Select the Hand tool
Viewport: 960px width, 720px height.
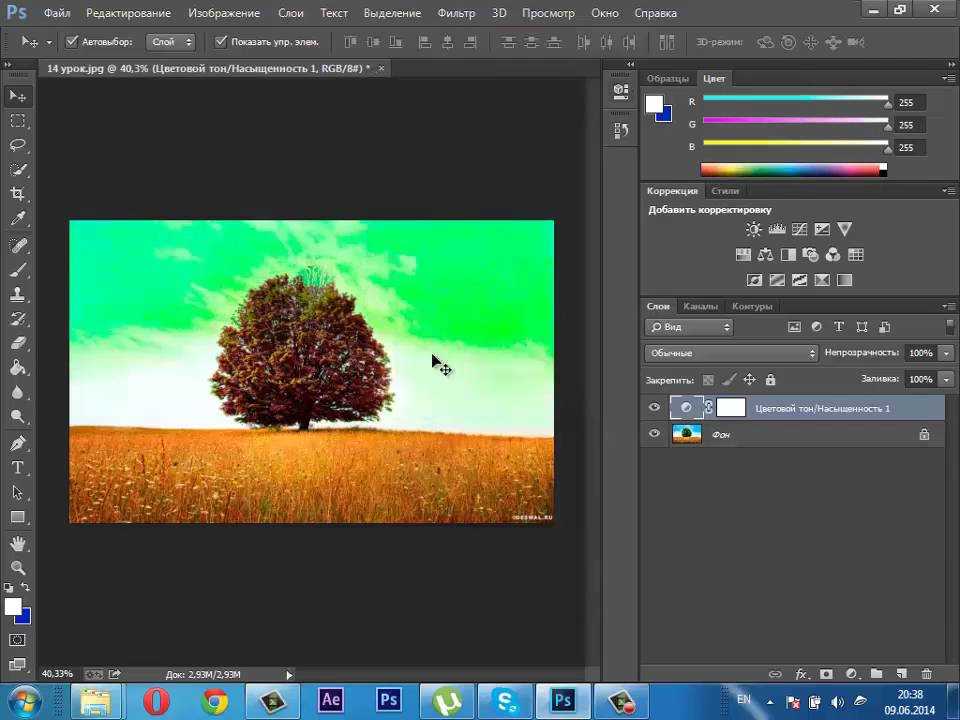pos(17,543)
